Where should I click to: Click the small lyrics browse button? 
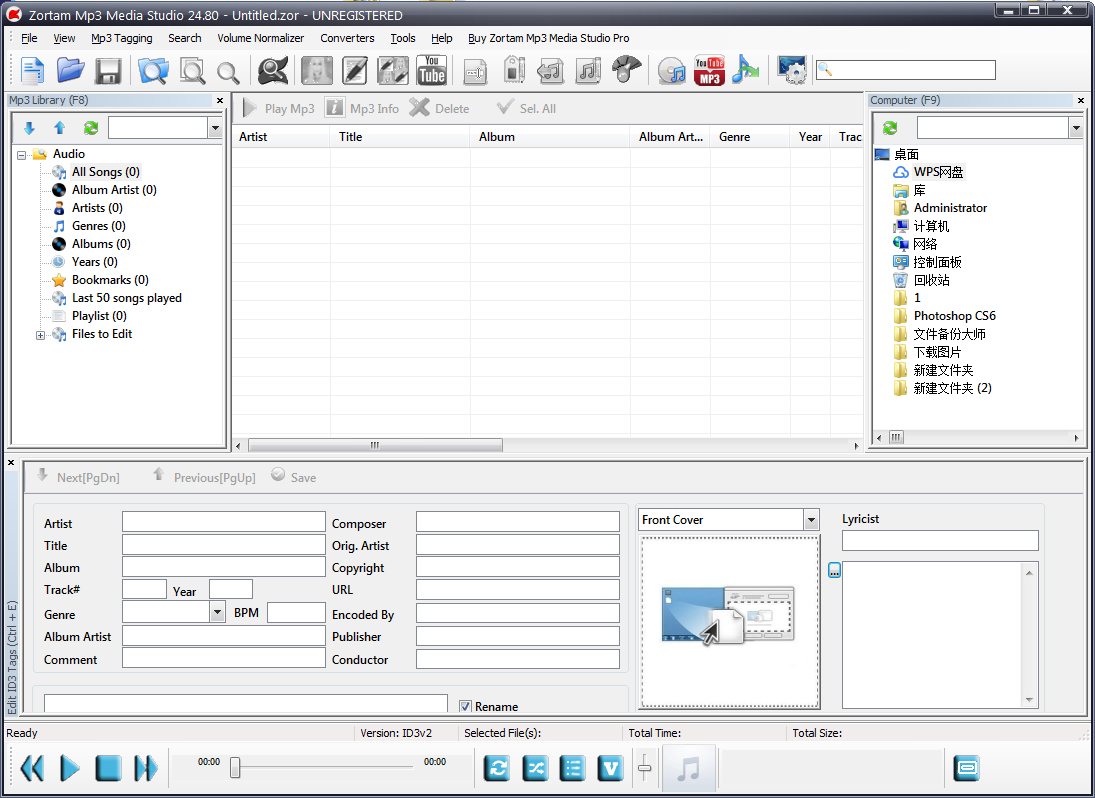(x=834, y=570)
